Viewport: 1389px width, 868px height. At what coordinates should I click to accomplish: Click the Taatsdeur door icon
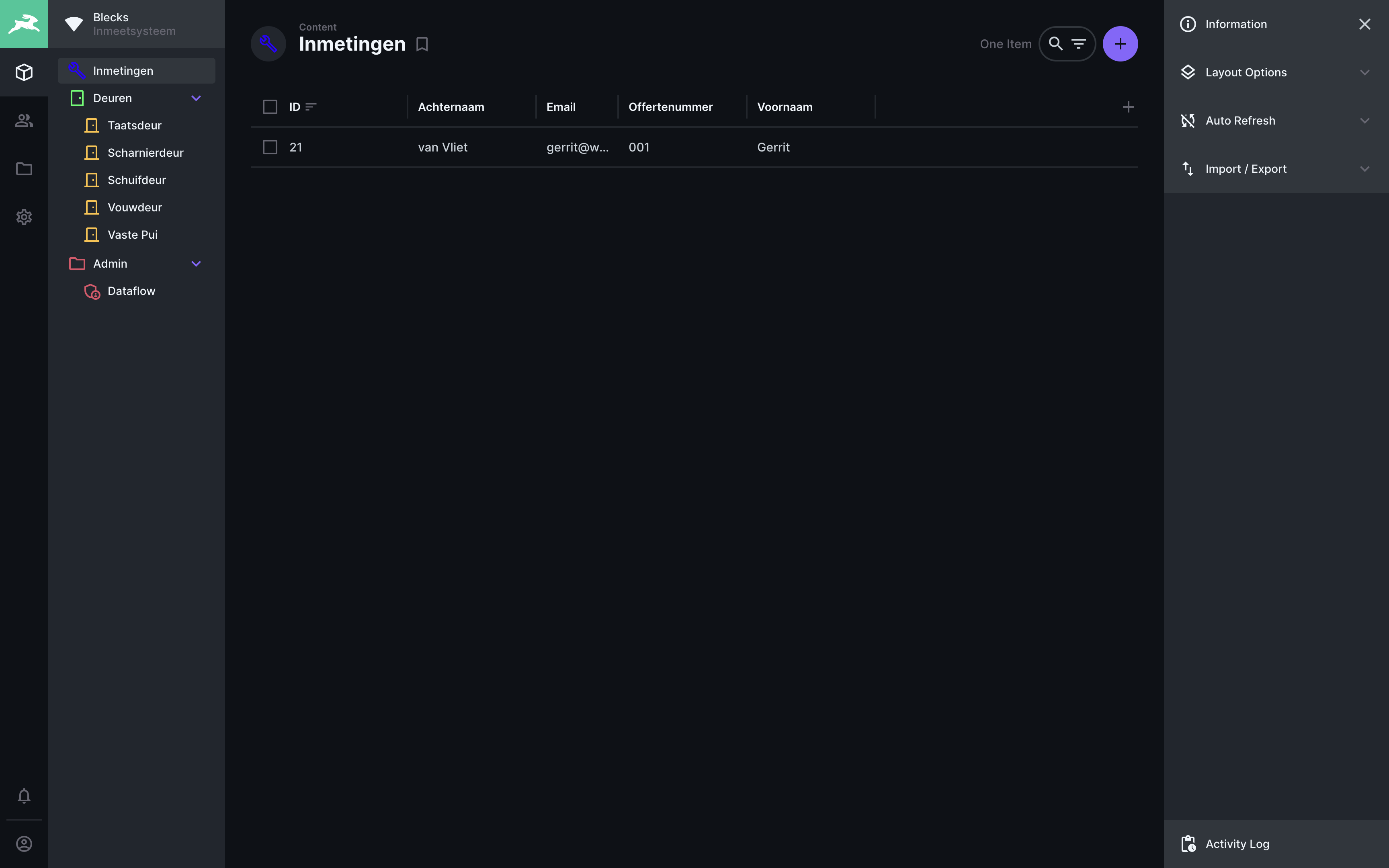tap(91, 126)
